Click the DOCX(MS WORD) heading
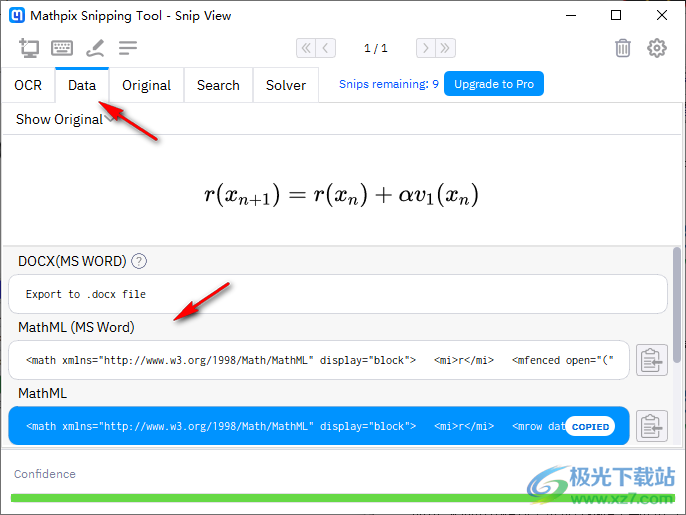This screenshot has height=515, width=686. click(72, 261)
